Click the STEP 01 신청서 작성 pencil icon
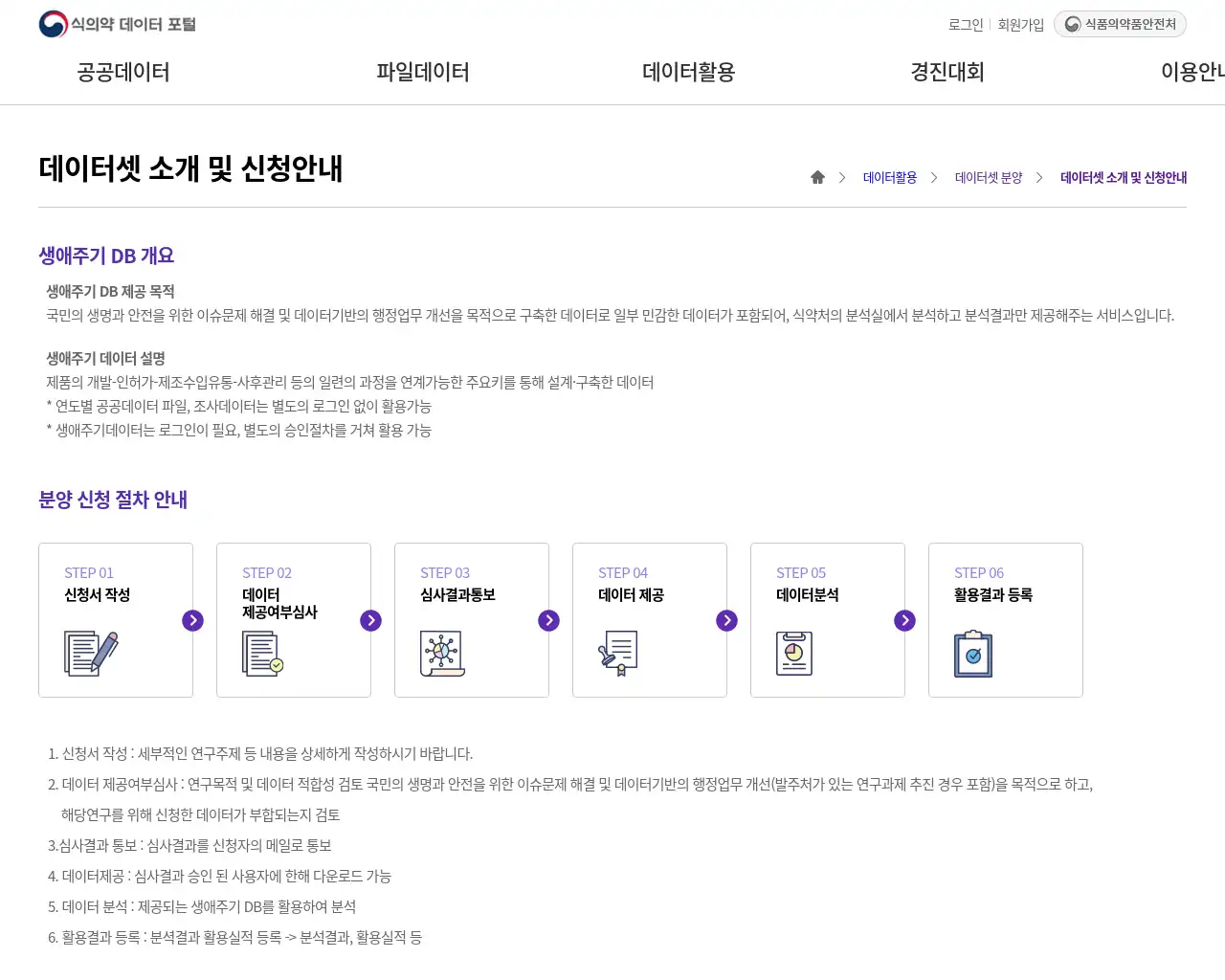Image resolution: width=1225 pixels, height=980 pixels. point(91,654)
